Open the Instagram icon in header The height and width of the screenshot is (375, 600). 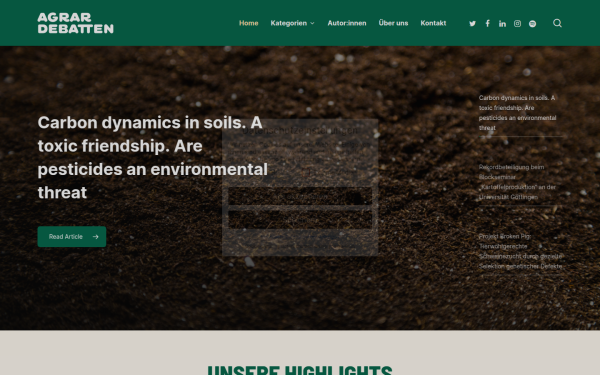point(517,23)
